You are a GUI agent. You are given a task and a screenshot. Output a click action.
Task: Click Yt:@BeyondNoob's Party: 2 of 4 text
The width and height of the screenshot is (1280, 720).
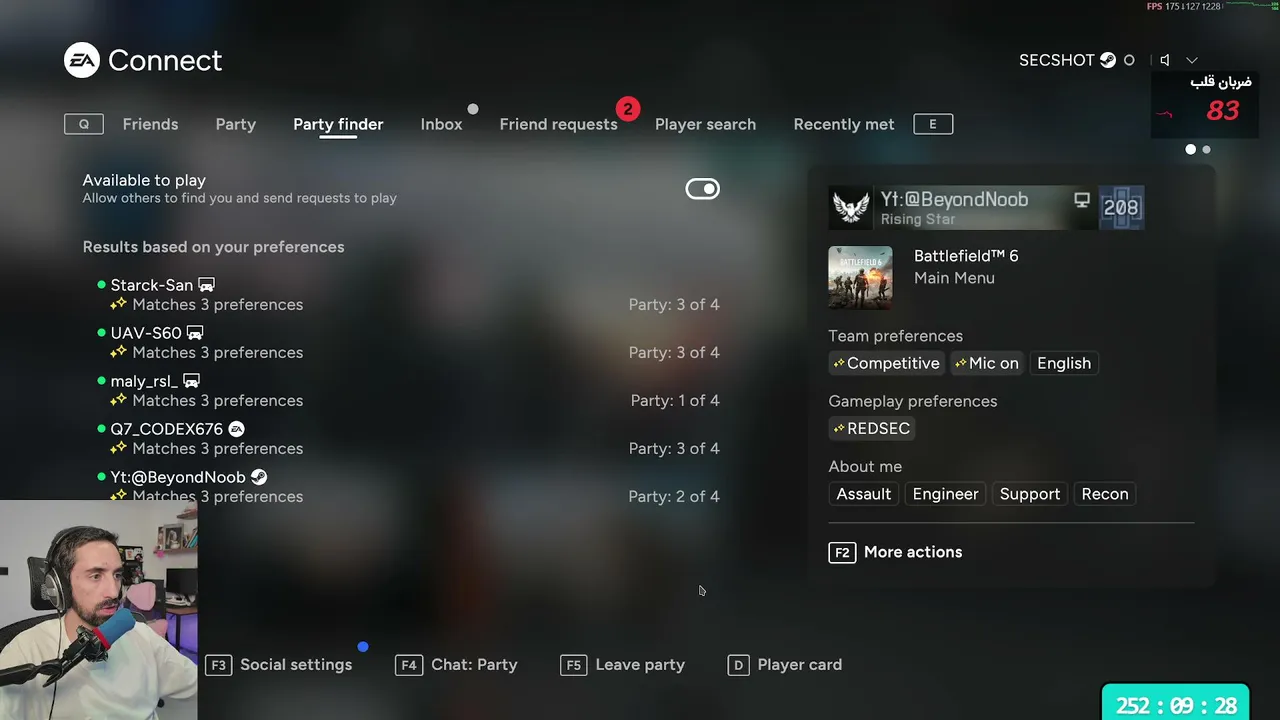pyautogui.click(x=674, y=496)
